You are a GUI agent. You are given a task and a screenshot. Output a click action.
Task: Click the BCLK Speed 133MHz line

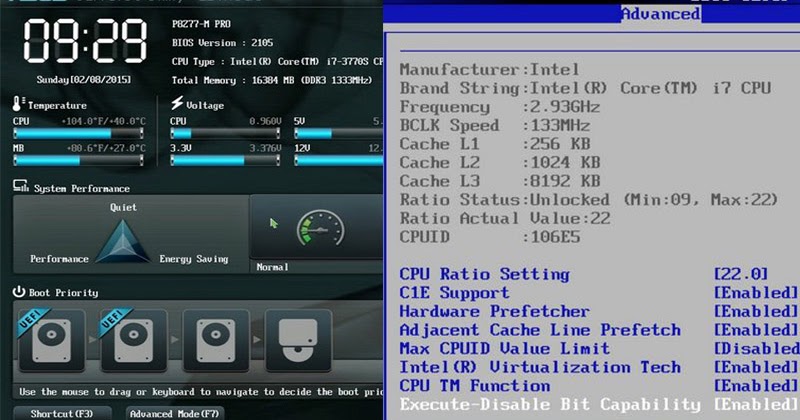tap(495, 126)
